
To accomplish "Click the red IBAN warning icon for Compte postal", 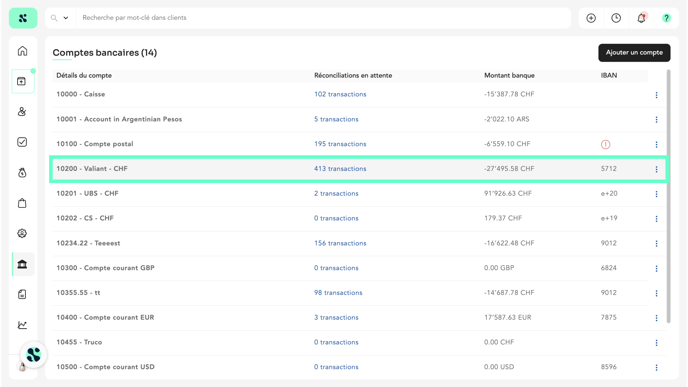I will pos(606,144).
